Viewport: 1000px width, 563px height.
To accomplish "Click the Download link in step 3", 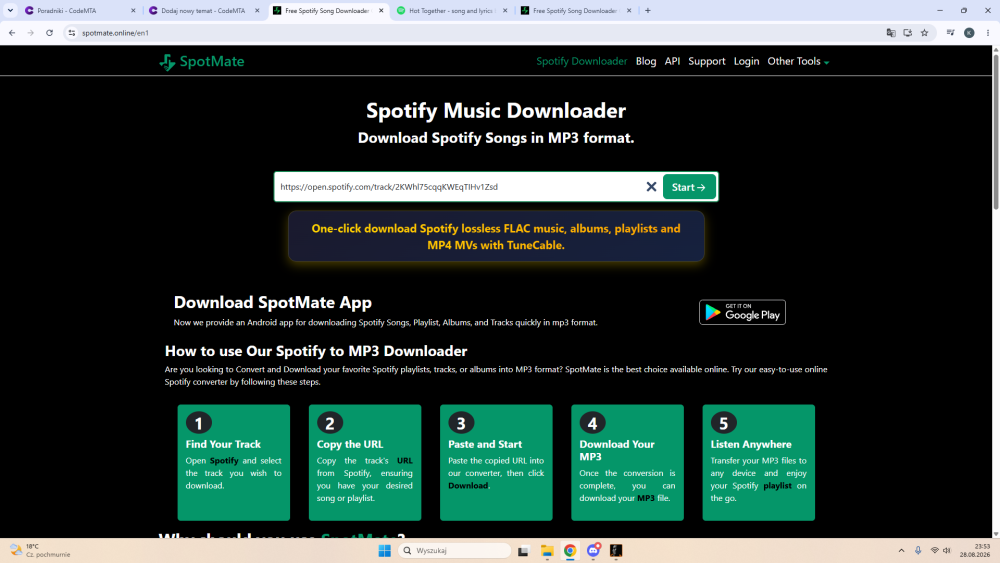I will (x=467, y=485).
